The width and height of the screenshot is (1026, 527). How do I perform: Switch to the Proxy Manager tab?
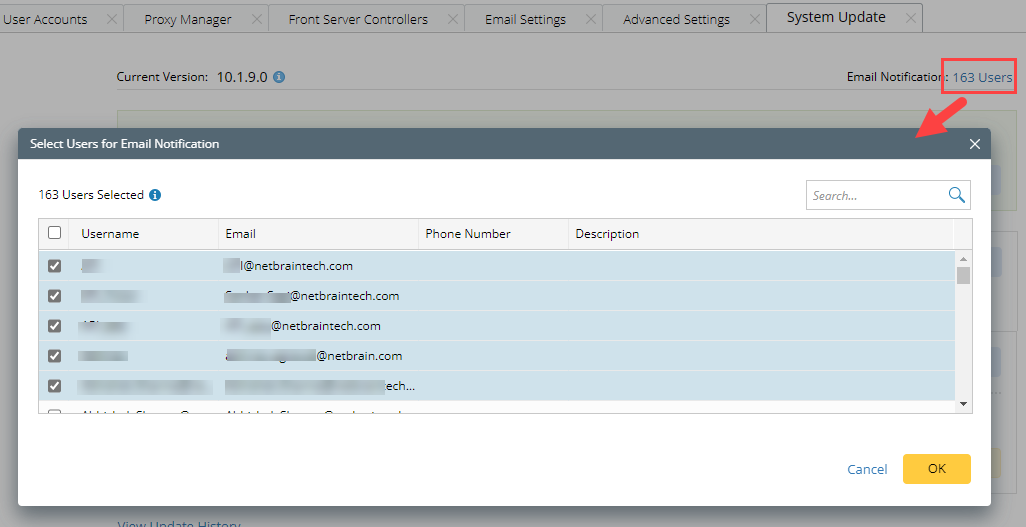[x=188, y=19]
